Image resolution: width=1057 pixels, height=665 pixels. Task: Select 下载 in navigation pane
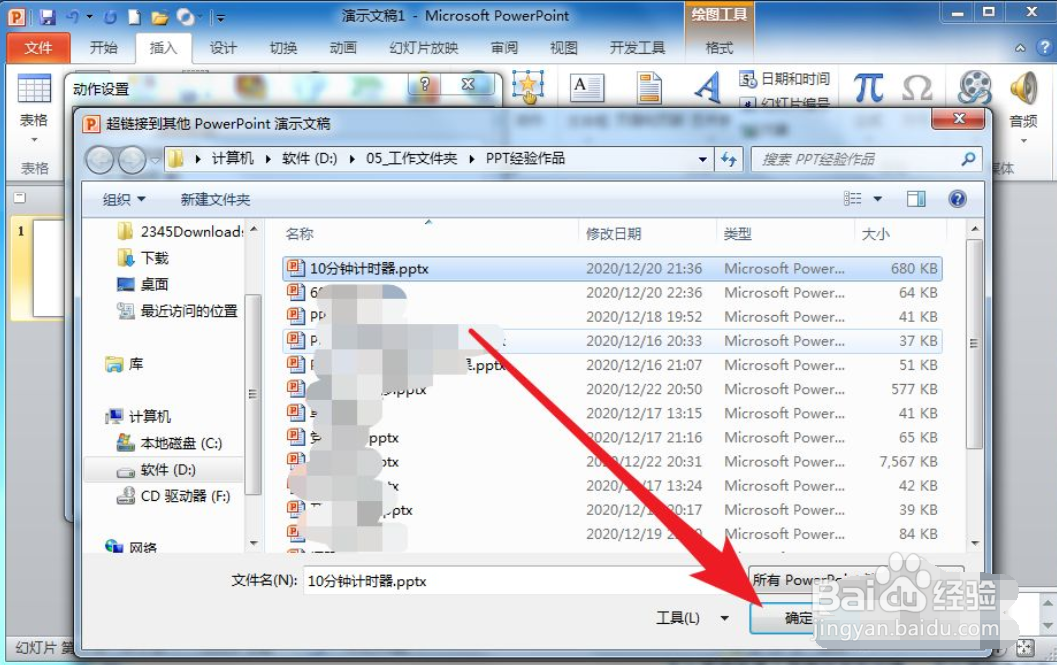(x=142, y=258)
